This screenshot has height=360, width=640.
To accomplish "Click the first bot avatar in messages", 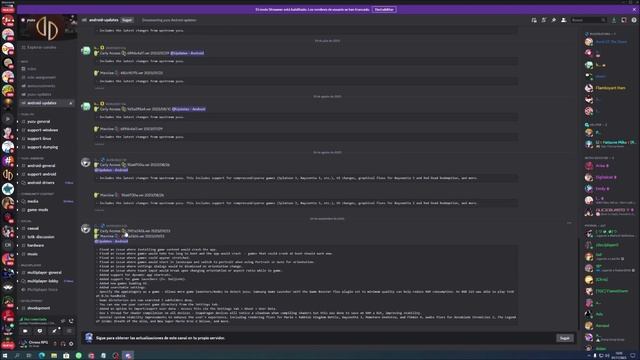I will click(x=86, y=51).
